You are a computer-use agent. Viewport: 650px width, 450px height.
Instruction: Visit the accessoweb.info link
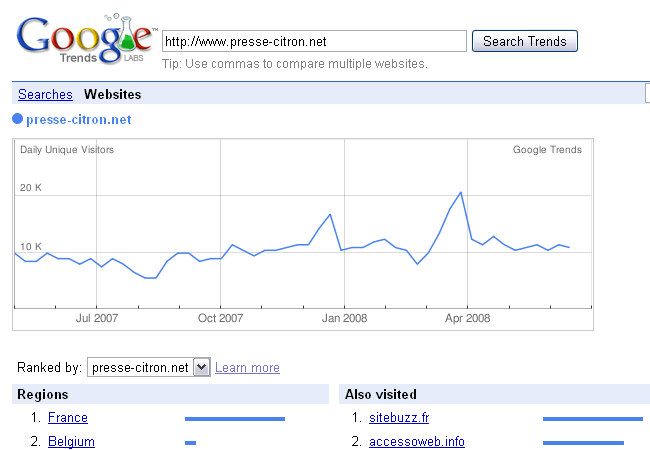(417, 441)
